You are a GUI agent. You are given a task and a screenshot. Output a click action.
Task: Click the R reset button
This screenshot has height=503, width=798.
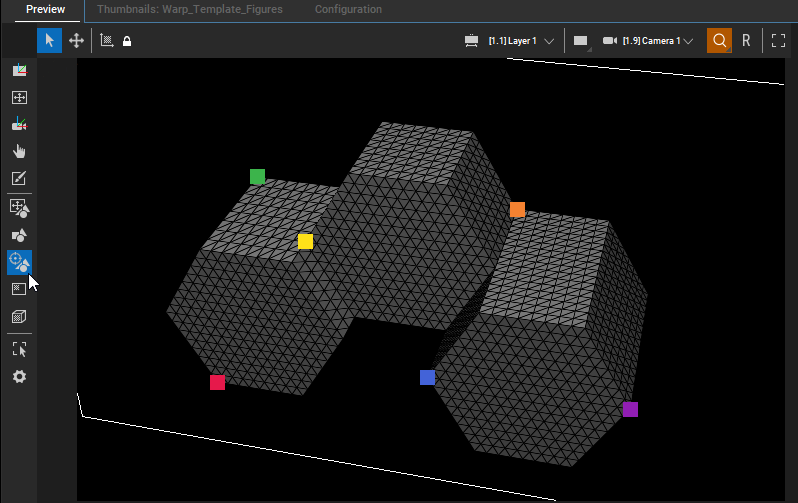(x=746, y=40)
